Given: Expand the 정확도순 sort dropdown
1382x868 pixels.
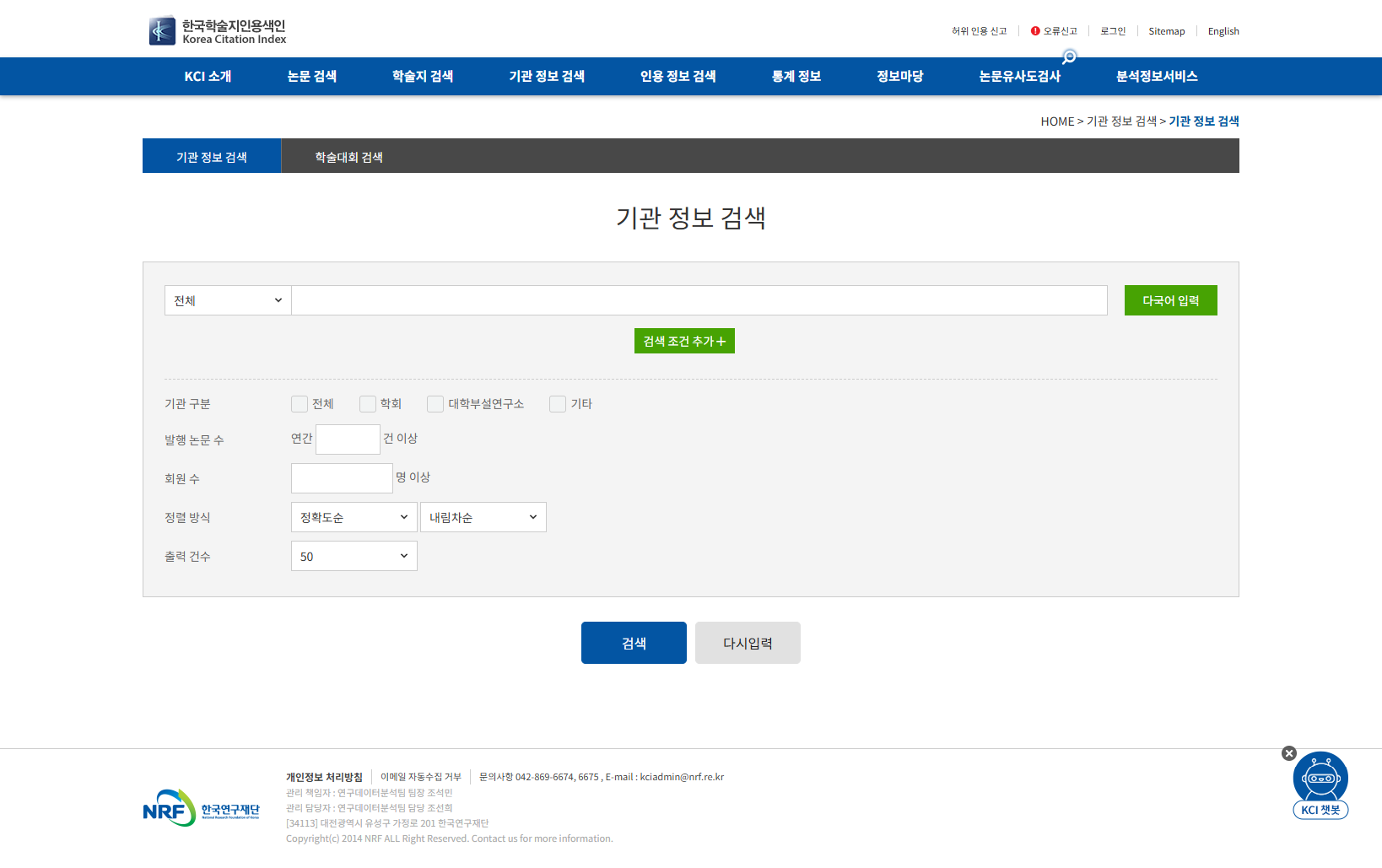Looking at the screenshot, I should click(x=354, y=517).
